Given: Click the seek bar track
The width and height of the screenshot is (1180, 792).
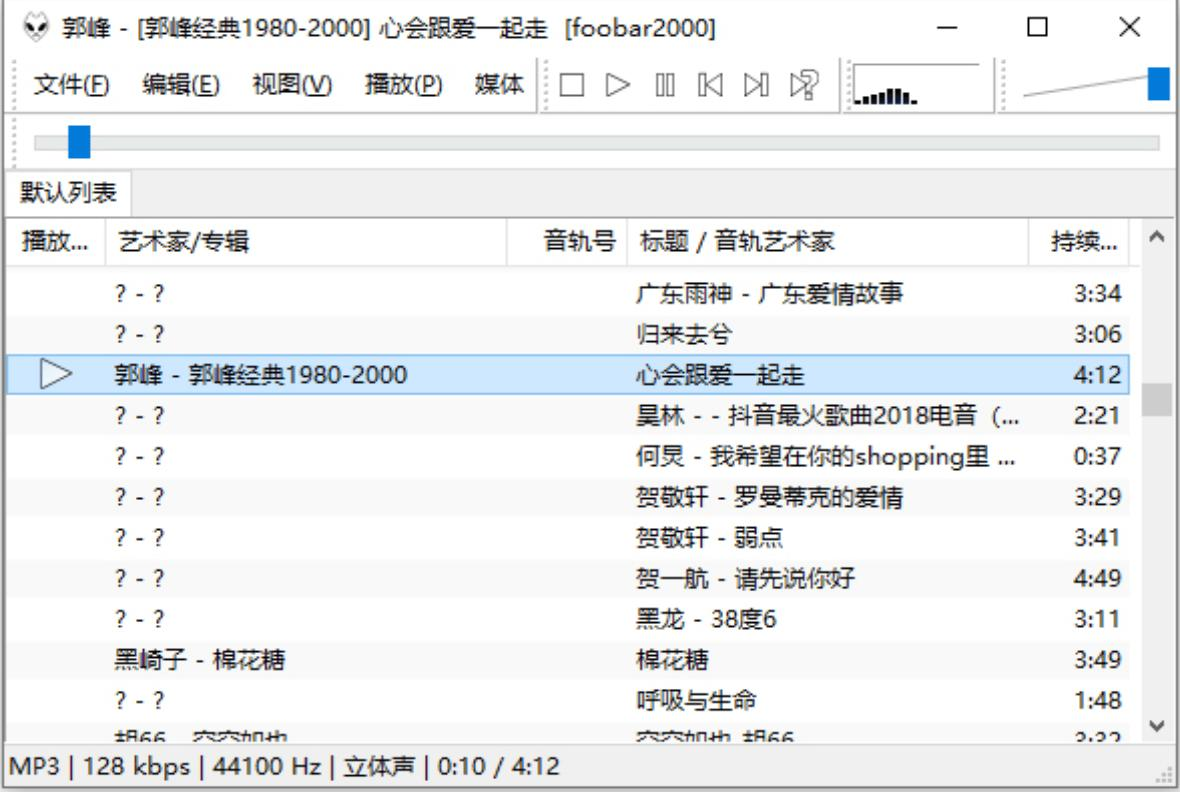Looking at the screenshot, I should pyautogui.click(x=597, y=142).
